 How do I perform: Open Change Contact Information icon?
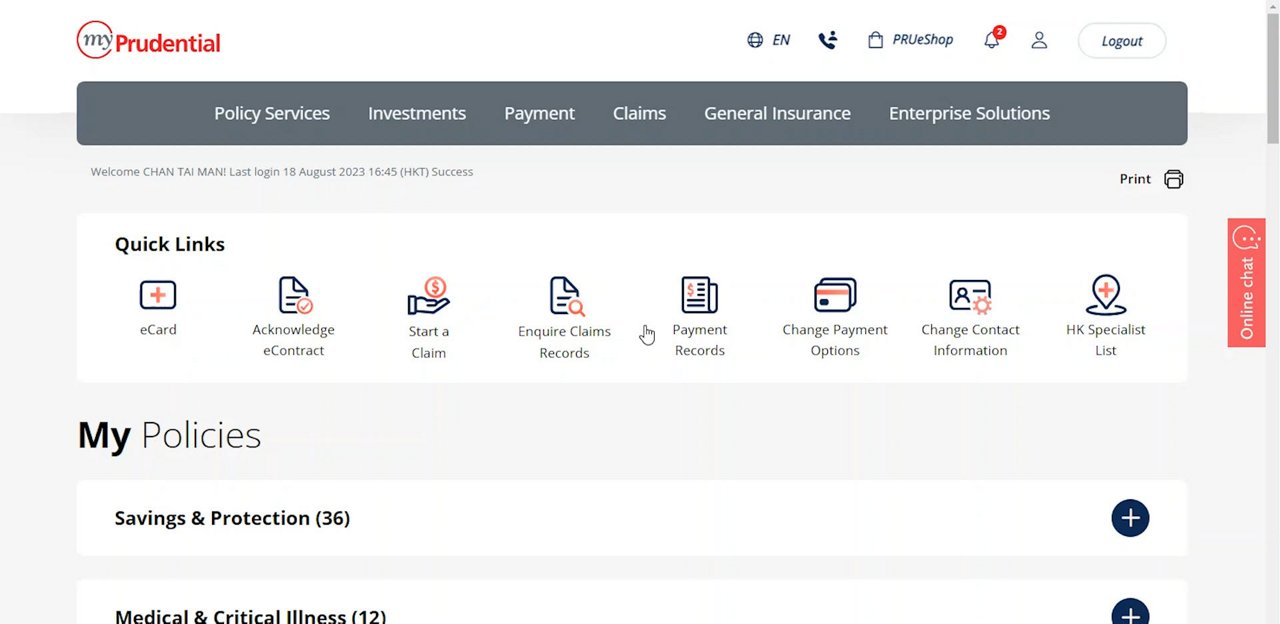[970, 296]
